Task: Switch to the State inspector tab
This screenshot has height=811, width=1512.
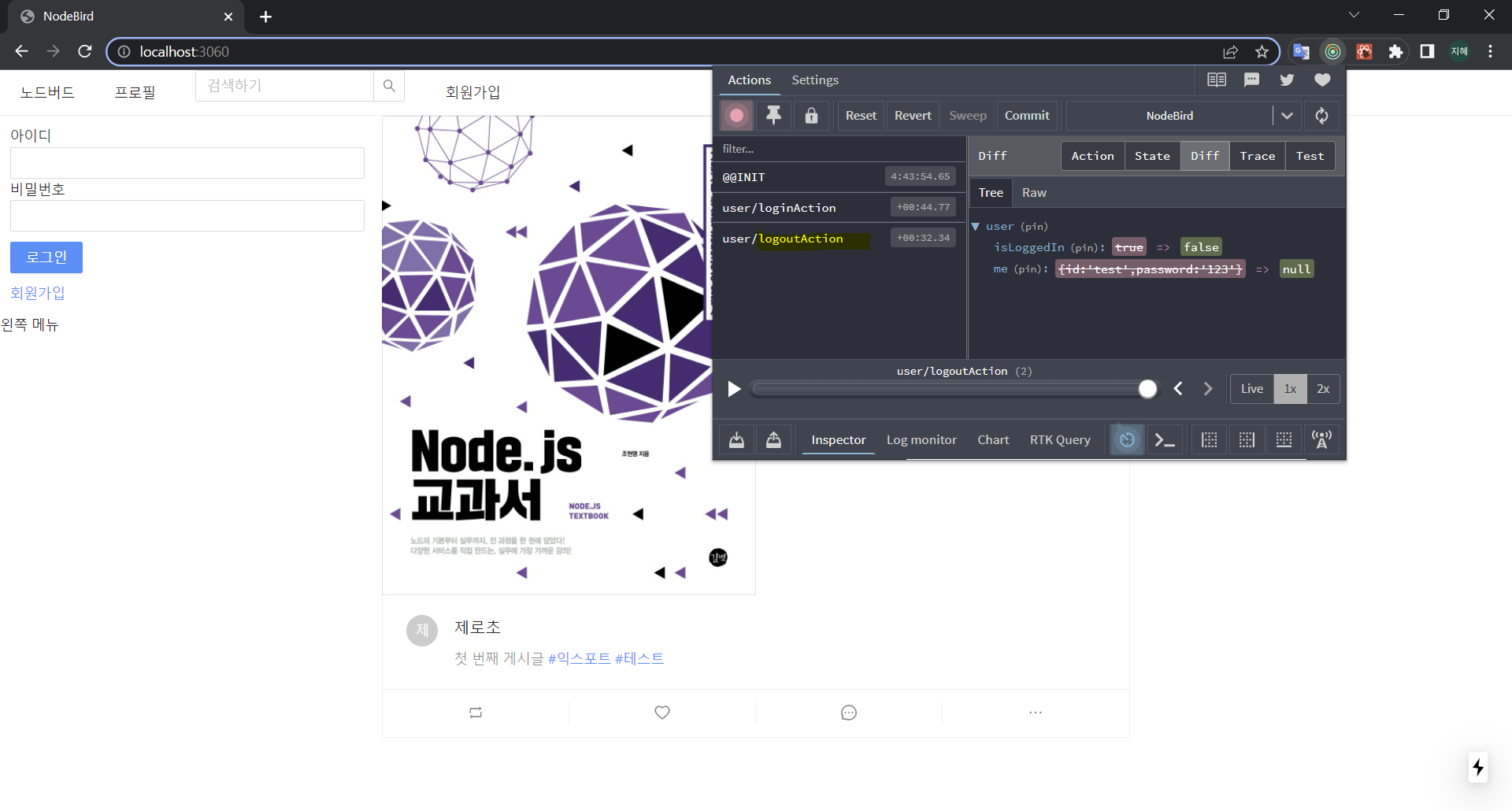Action: coord(1152,156)
